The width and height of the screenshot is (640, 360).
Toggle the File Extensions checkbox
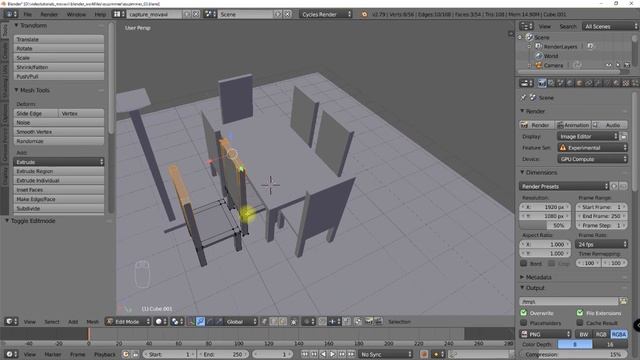coord(580,313)
